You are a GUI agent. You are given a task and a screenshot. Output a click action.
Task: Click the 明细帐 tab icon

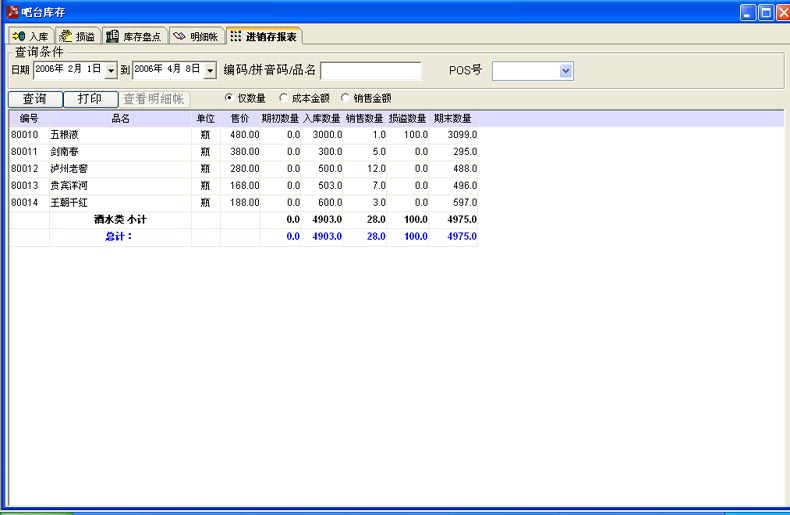180,36
